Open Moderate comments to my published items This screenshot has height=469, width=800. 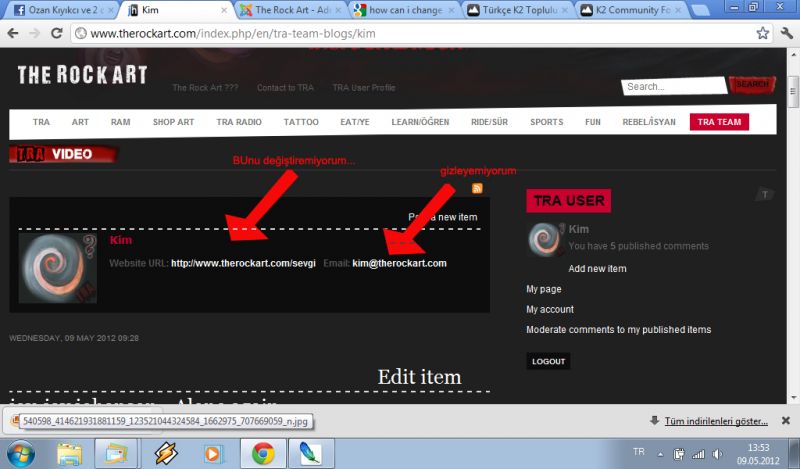618,330
